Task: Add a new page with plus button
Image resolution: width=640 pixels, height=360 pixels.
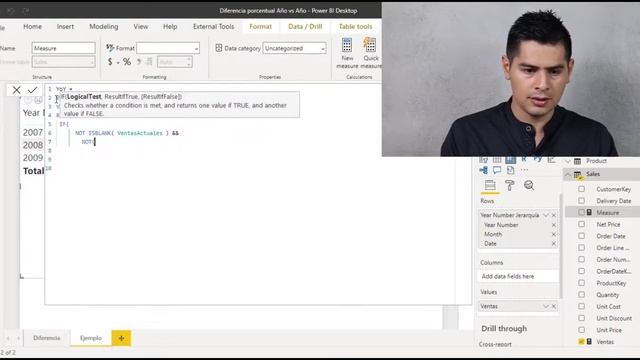Action: 121,338
